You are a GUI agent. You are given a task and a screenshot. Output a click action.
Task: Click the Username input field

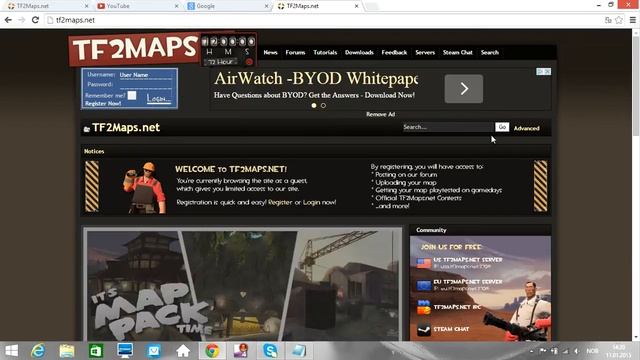(x=145, y=75)
